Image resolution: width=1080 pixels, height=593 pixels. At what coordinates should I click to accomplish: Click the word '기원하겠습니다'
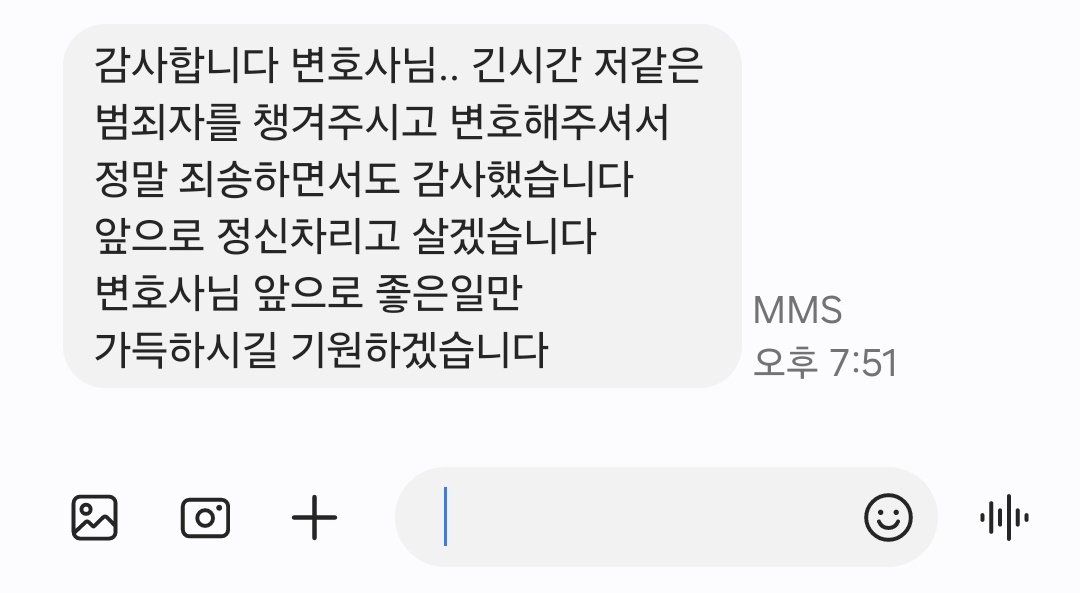419,349
